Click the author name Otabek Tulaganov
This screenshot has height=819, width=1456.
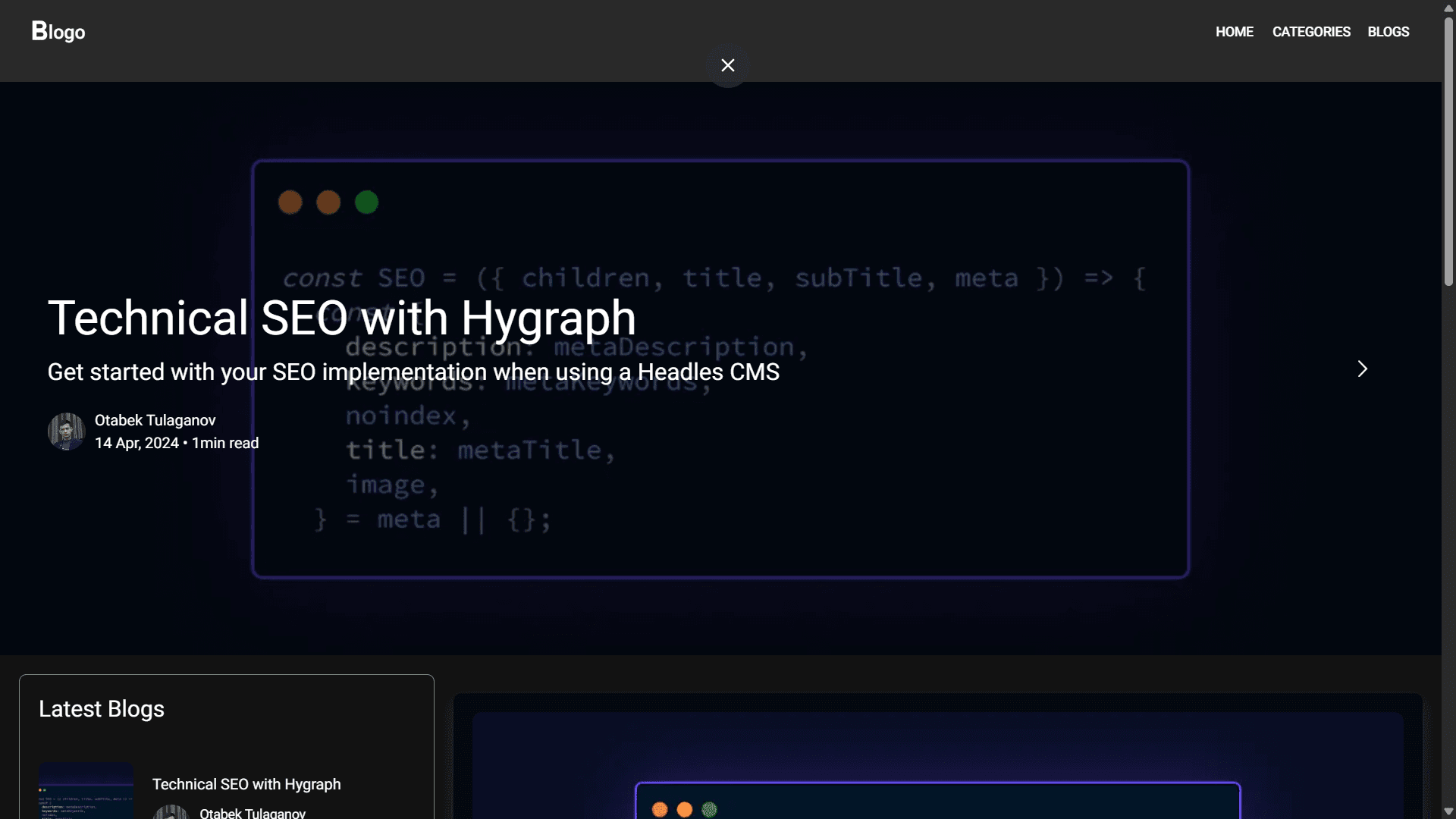(155, 419)
